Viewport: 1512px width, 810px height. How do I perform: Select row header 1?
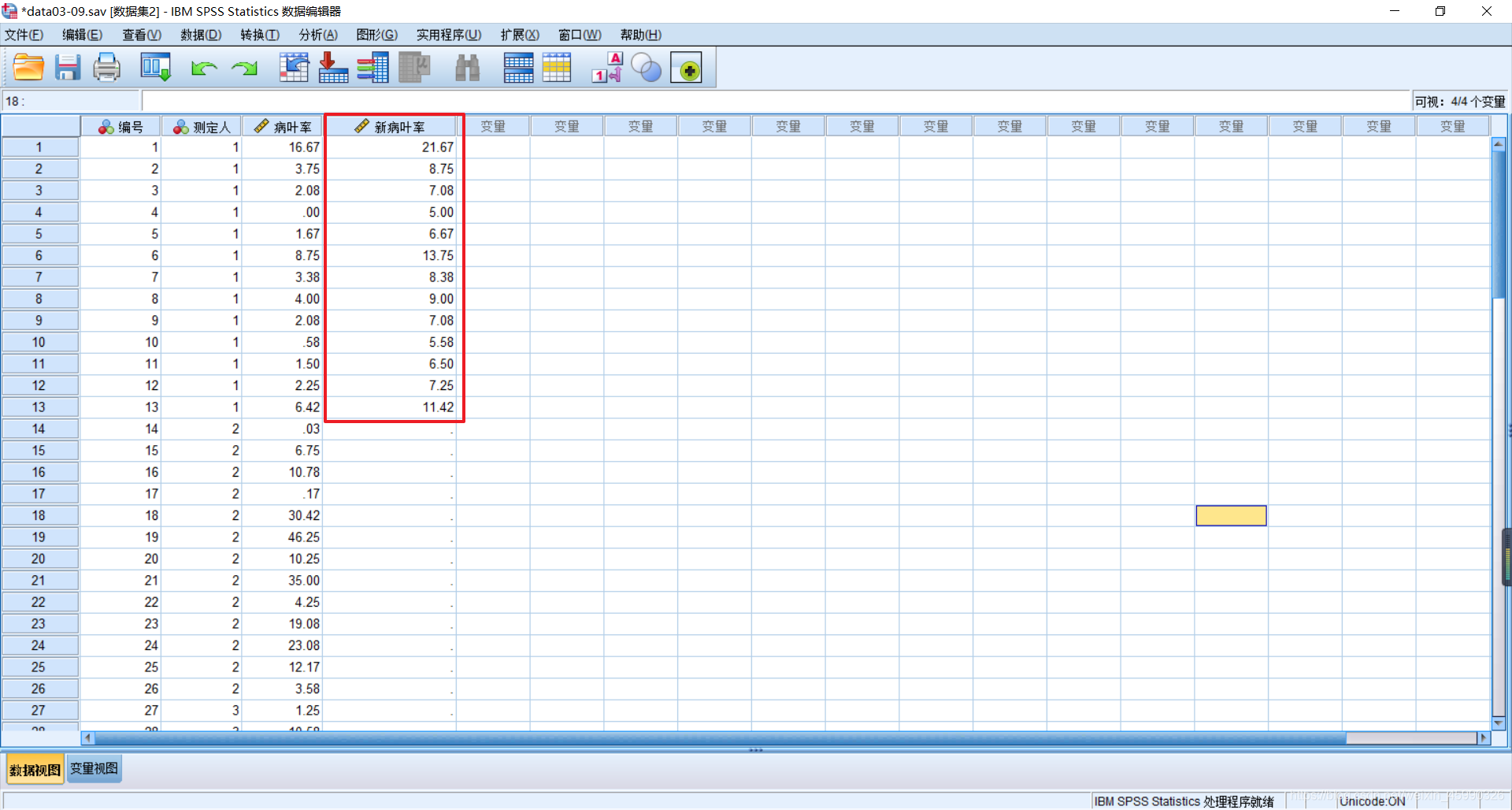(39, 147)
